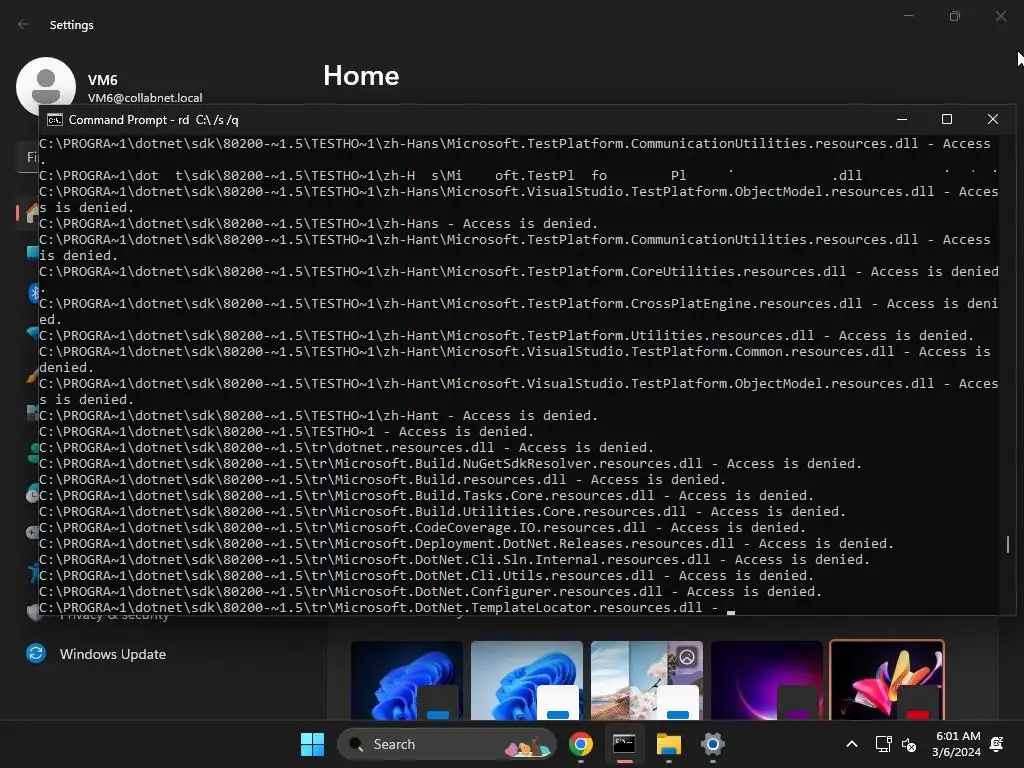The width and height of the screenshot is (1024, 768).
Task: Click the zh-Hant 'TestPlatform.Utilities.resources.dll' line
Action: point(506,336)
